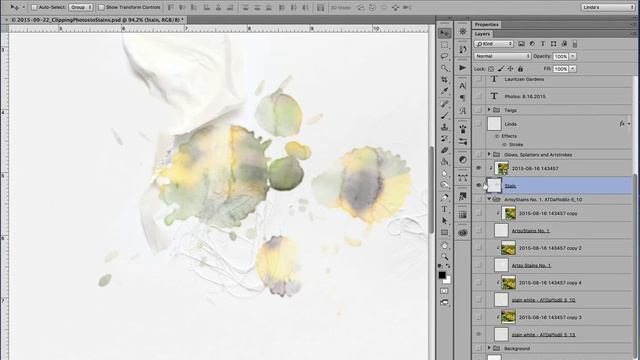Show the 2015-08-16 143457 copy layer
The width and height of the screenshot is (640, 360).
[x=479, y=213]
